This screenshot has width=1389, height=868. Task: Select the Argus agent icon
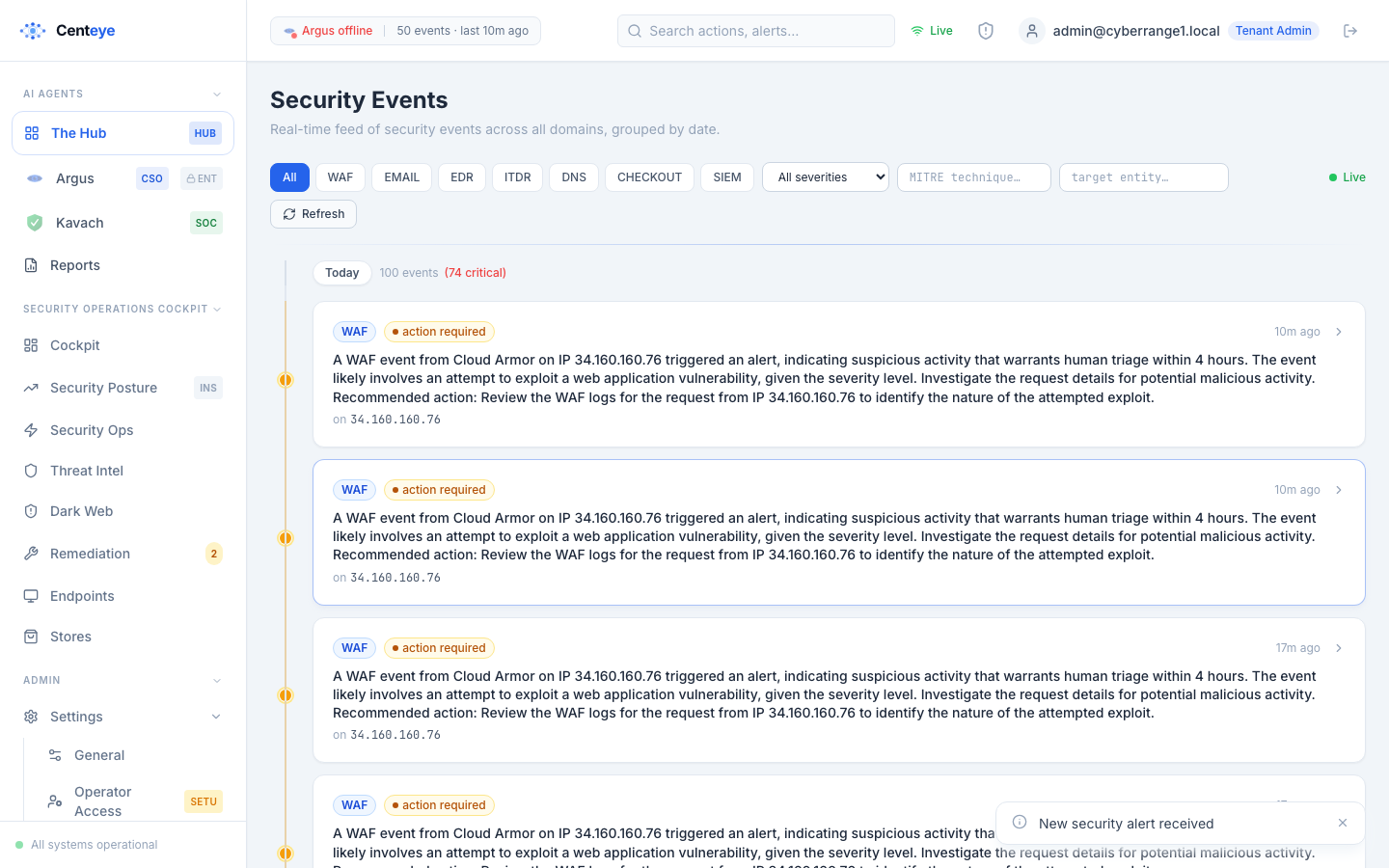[x=35, y=178]
